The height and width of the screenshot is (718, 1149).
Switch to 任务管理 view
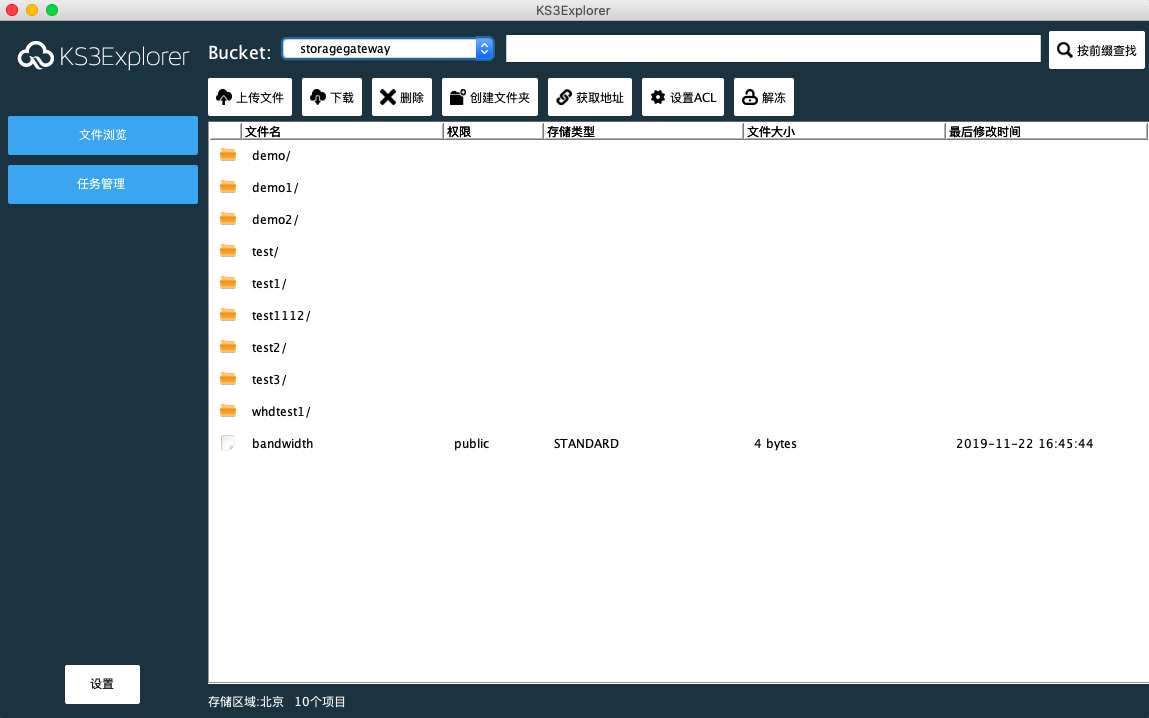coord(103,184)
